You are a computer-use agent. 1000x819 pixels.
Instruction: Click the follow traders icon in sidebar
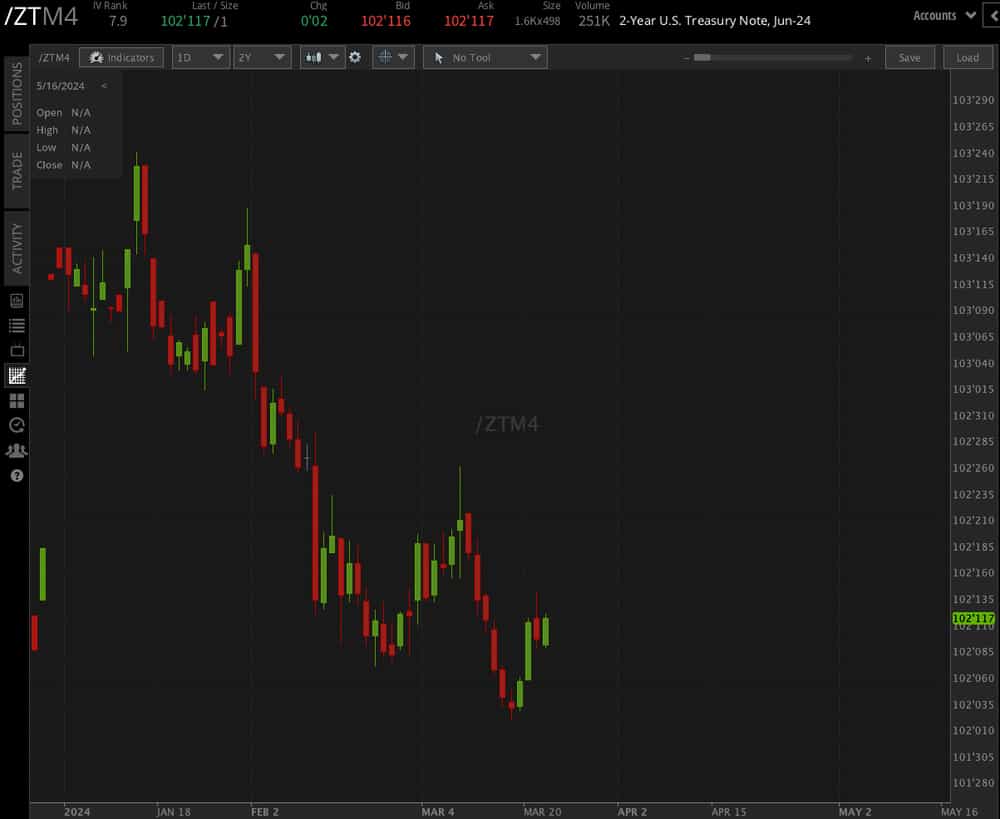coord(15,450)
